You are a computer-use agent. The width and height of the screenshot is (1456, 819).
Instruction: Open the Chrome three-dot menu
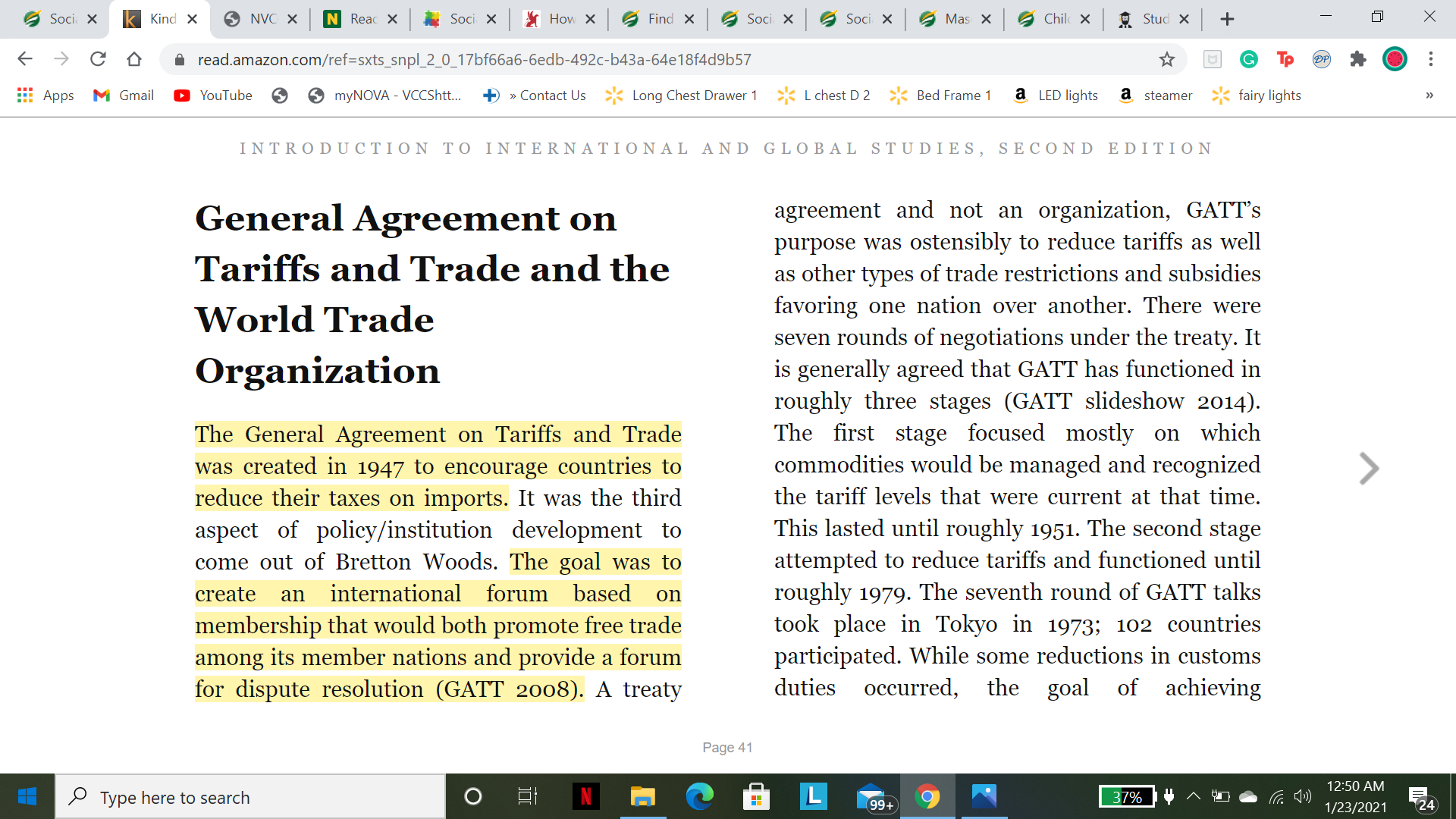click(1430, 59)
